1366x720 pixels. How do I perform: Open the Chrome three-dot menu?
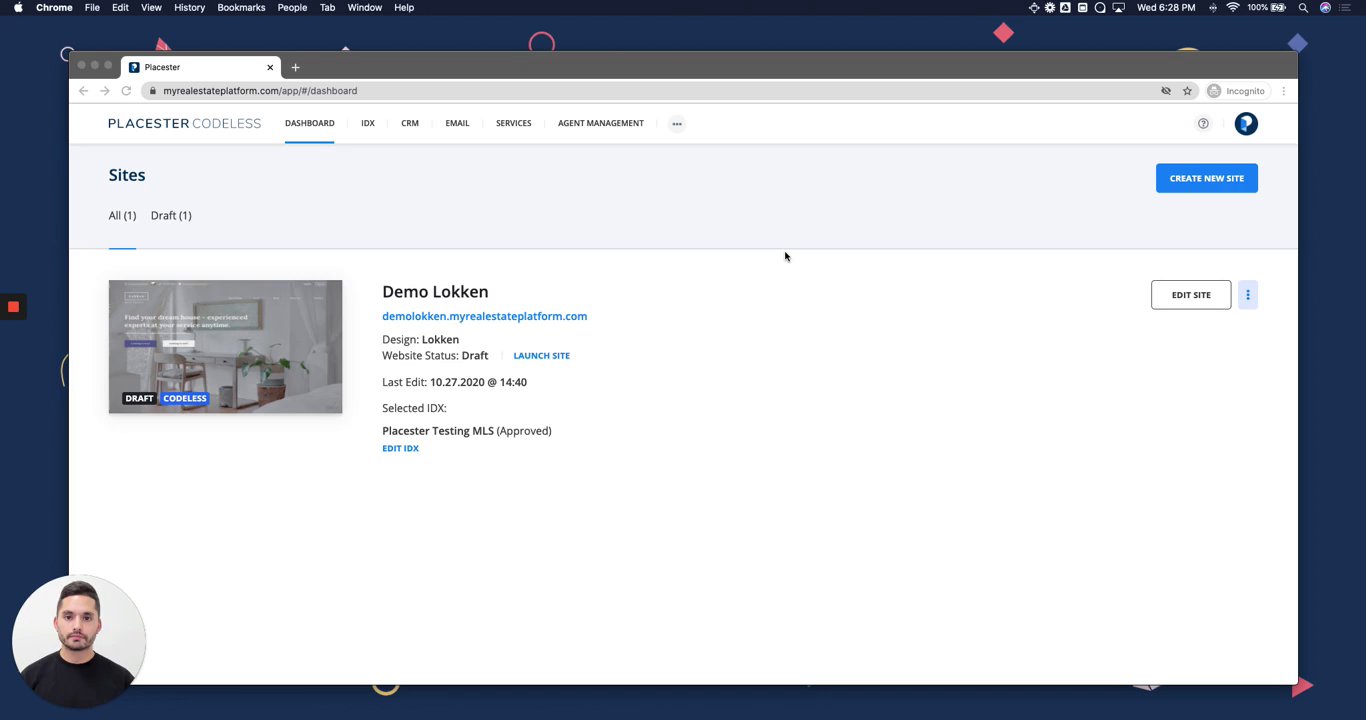click(1284, 91)
